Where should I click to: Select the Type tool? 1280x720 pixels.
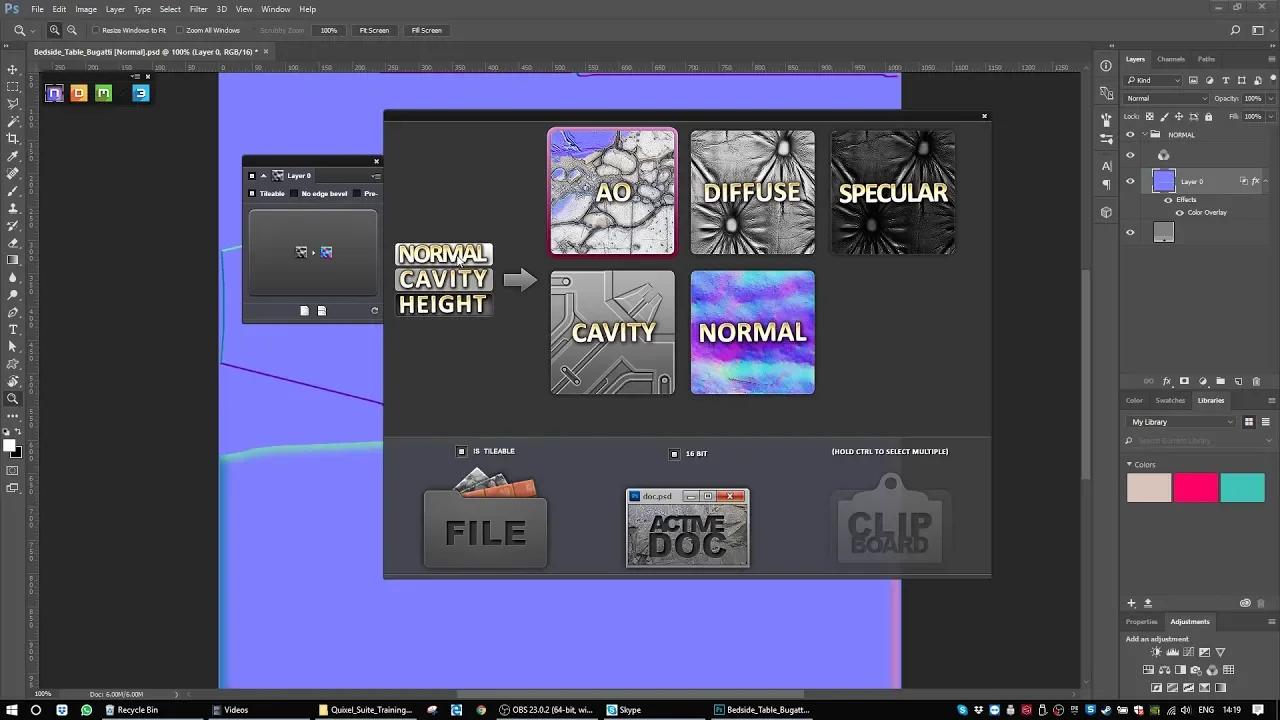tap(13, 328)
